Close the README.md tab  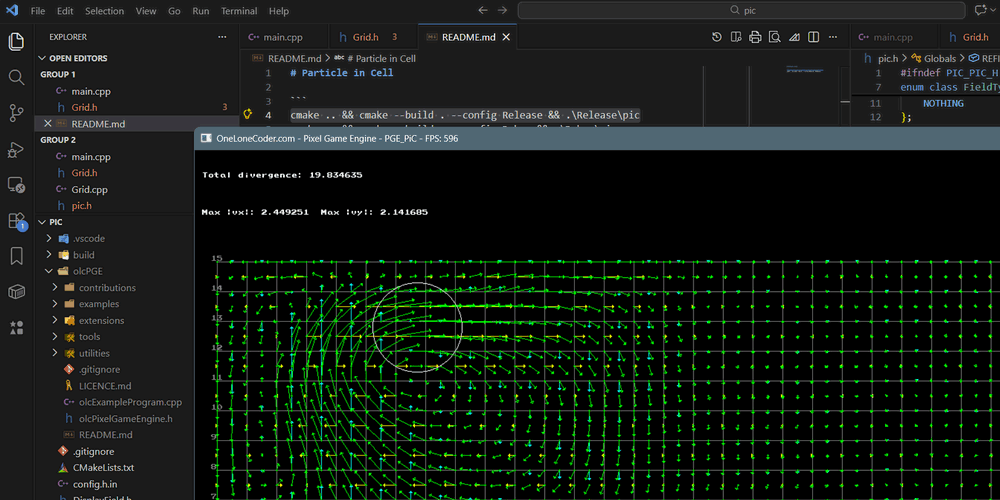(x=507, y=37)
